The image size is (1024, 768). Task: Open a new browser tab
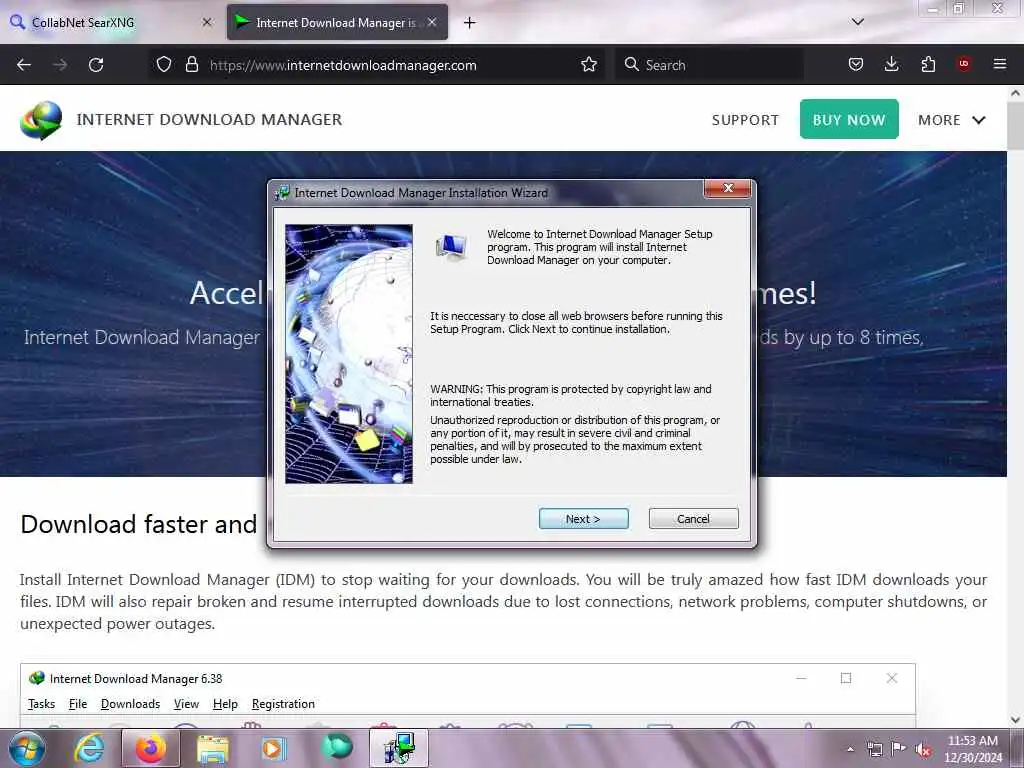coord(469,23)
